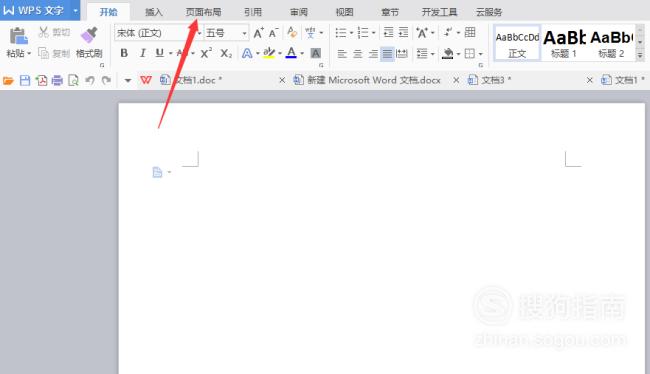Screen dimensions: 650x374
Task: Open bullet list dropdown
Action: pos(351,33)
